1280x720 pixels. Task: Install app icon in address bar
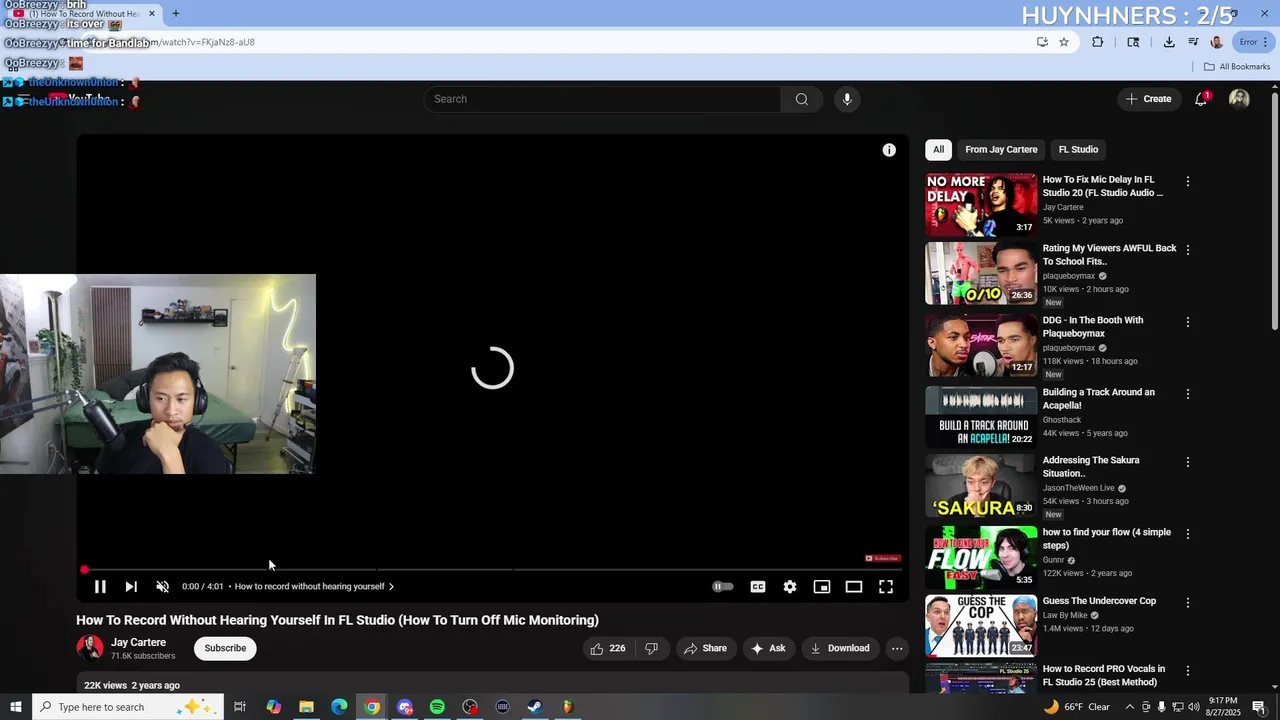tap(1042, 42)
